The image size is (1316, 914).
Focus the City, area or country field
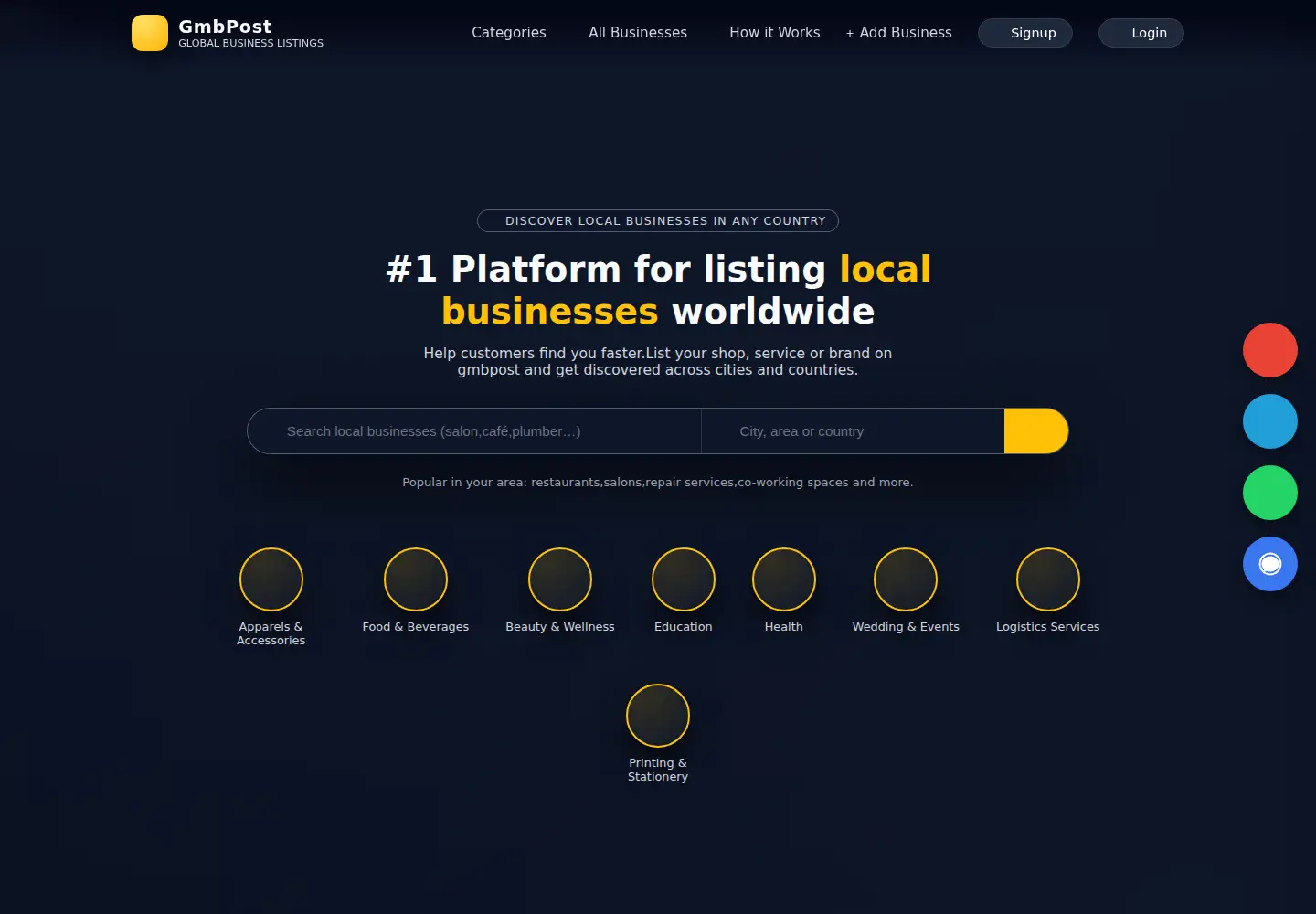tap(853, 431)
